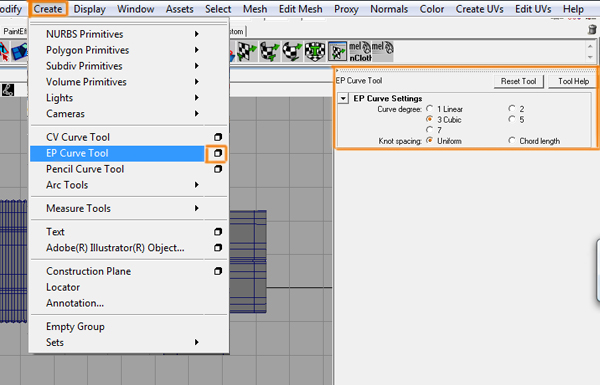Run the mel nCloth shelf script
Image resolution: width=600 pixels, height=385 pixels.
(360, 51)
